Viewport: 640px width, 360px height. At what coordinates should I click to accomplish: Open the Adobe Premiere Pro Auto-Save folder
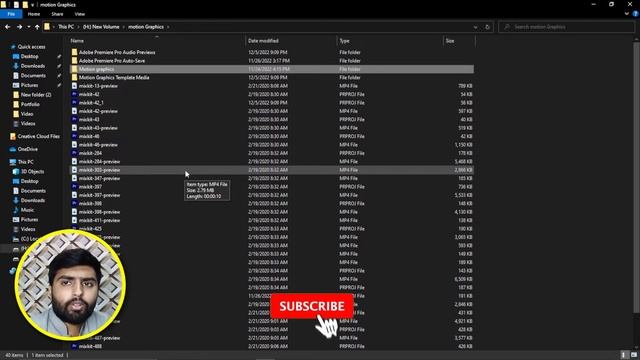pyautogui.click(x=111, y=60)
